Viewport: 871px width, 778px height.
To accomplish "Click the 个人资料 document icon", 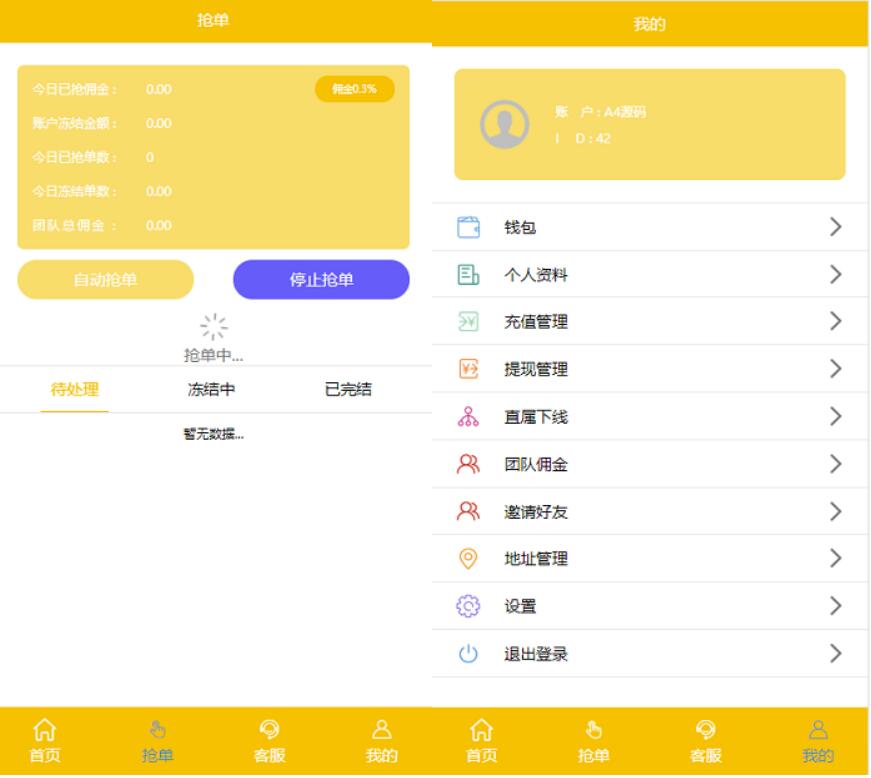I will 468,274.
